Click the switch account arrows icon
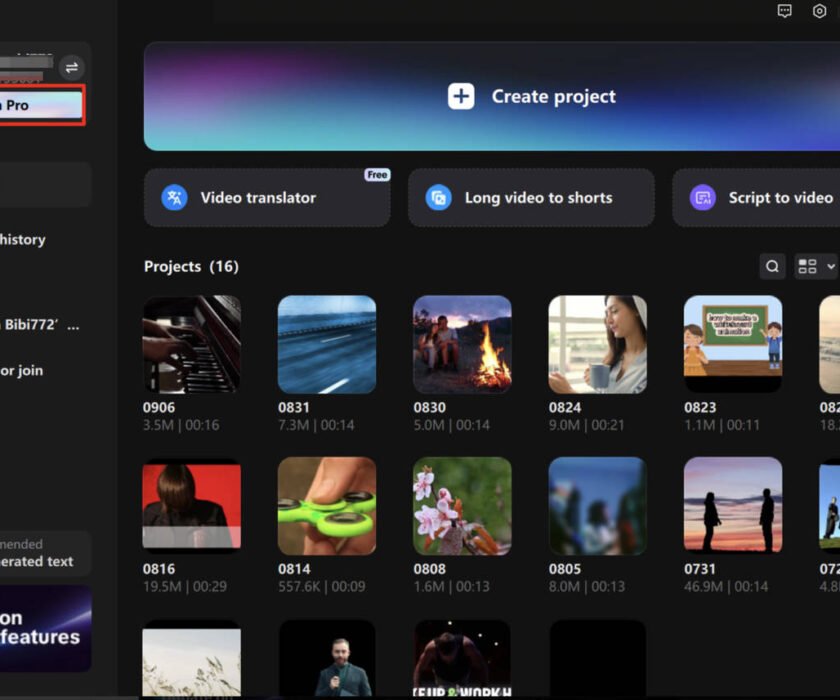Screen dimensions: 840x700 (x=71, y=67)
